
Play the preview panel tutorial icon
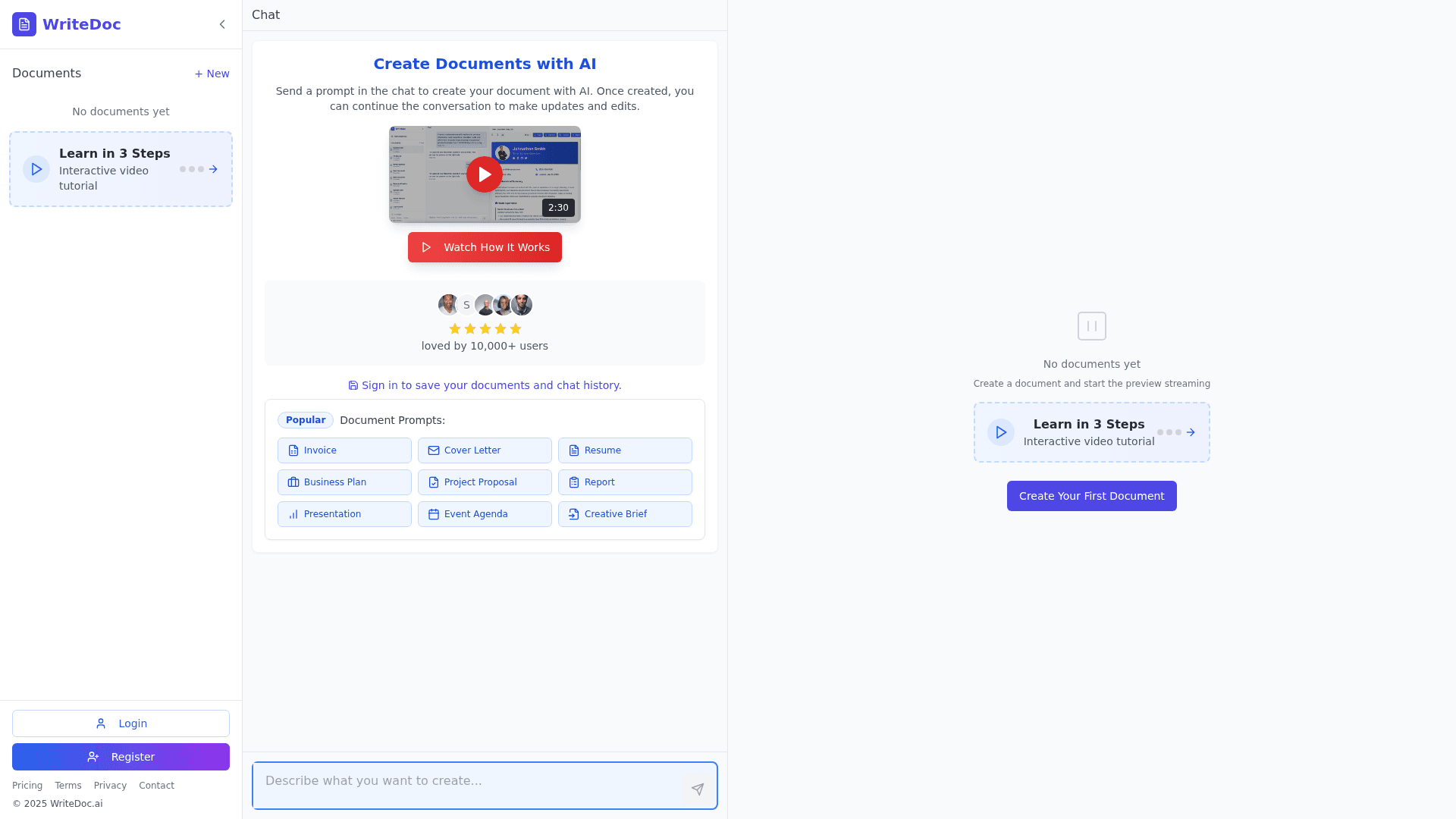(x=1001, y=432)
